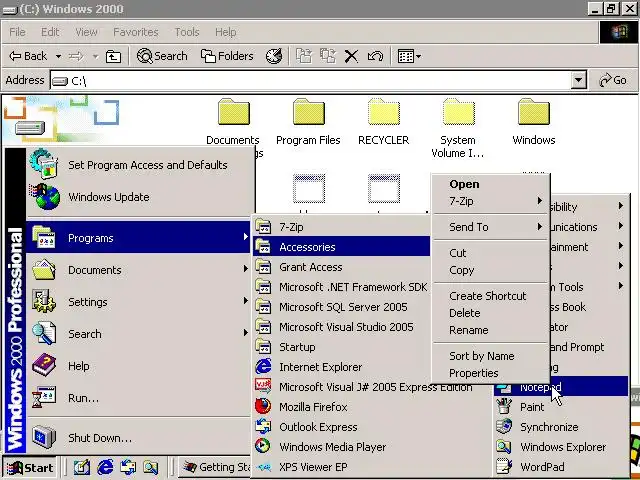640x480 pixels.
Task: Expand Documents submenu in Start menu
Action: point(139,270)
